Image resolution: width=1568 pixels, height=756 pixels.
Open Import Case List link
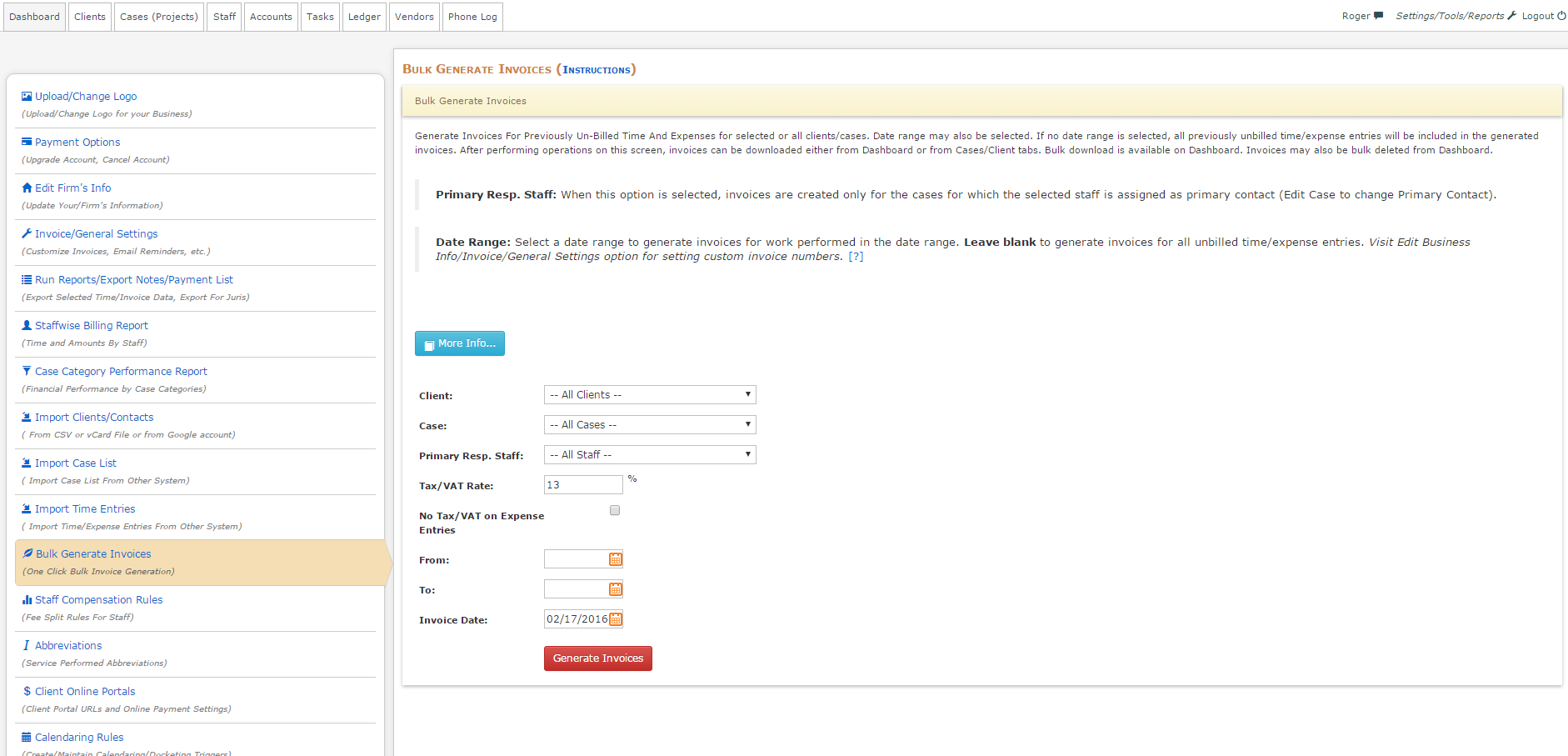(76, 463)
